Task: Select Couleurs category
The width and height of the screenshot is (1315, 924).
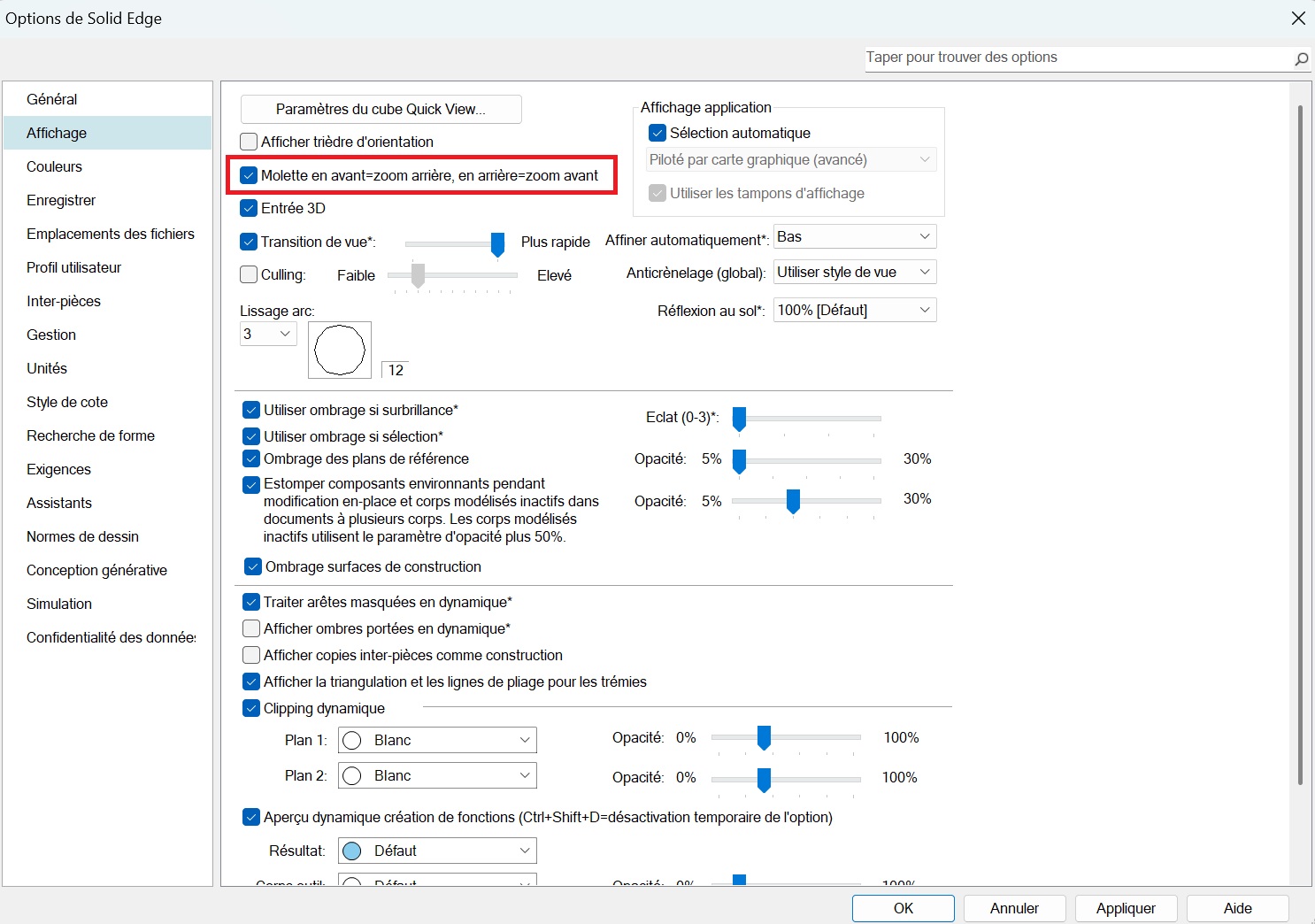Action: [107, 166]
